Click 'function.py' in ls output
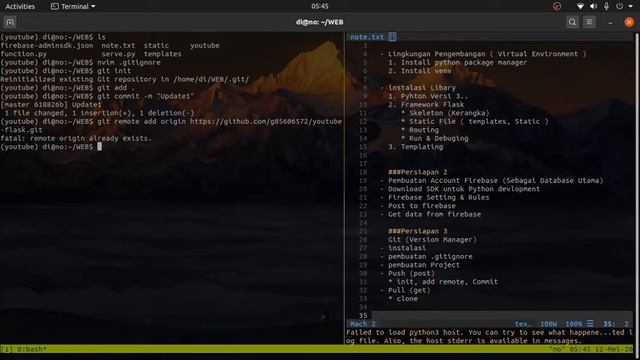 pyautogui.click(x=23, y=54)
